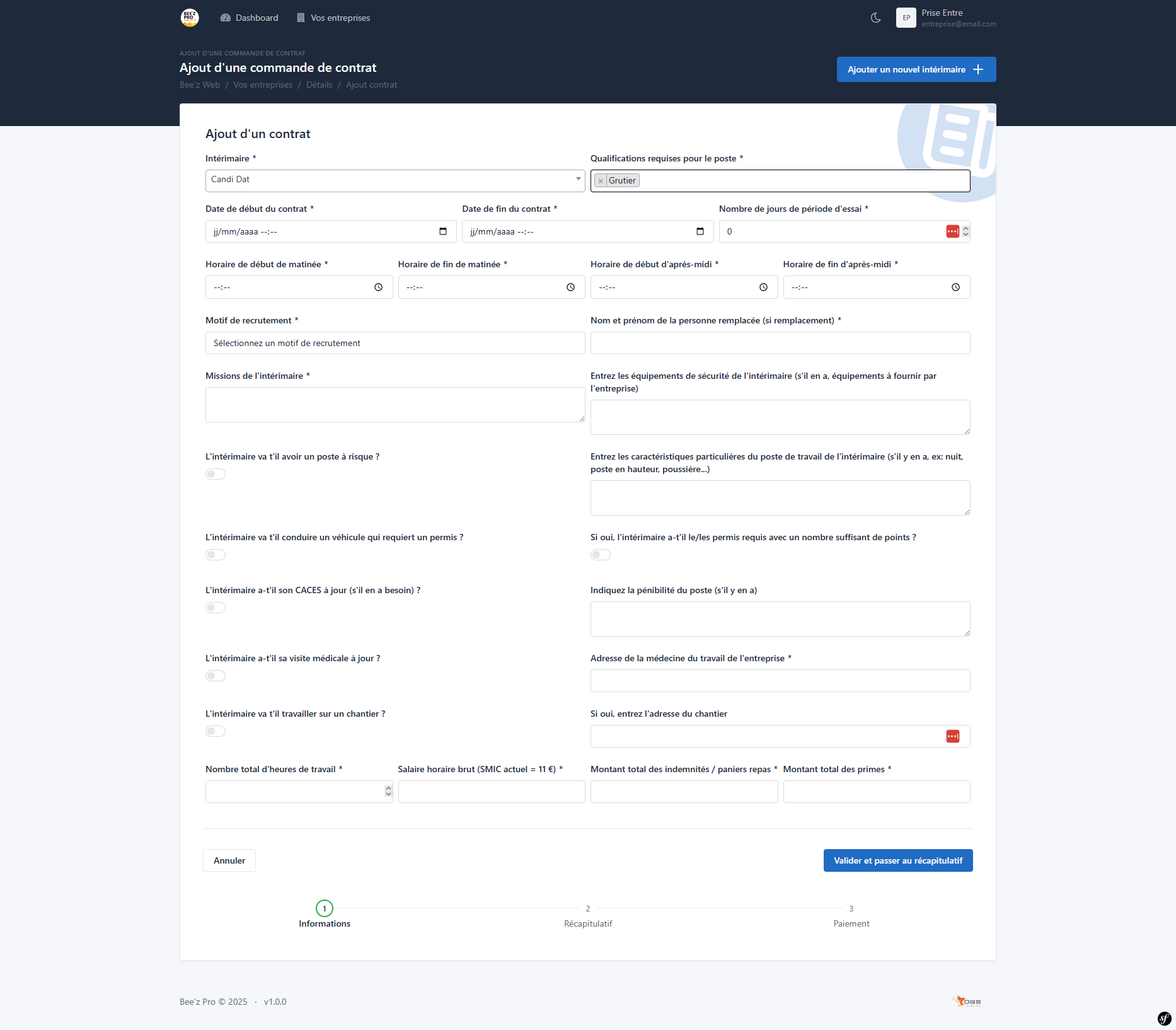Click clock icon in morning start time
Screen dimensions: 1176x1030
pos(378,287)
